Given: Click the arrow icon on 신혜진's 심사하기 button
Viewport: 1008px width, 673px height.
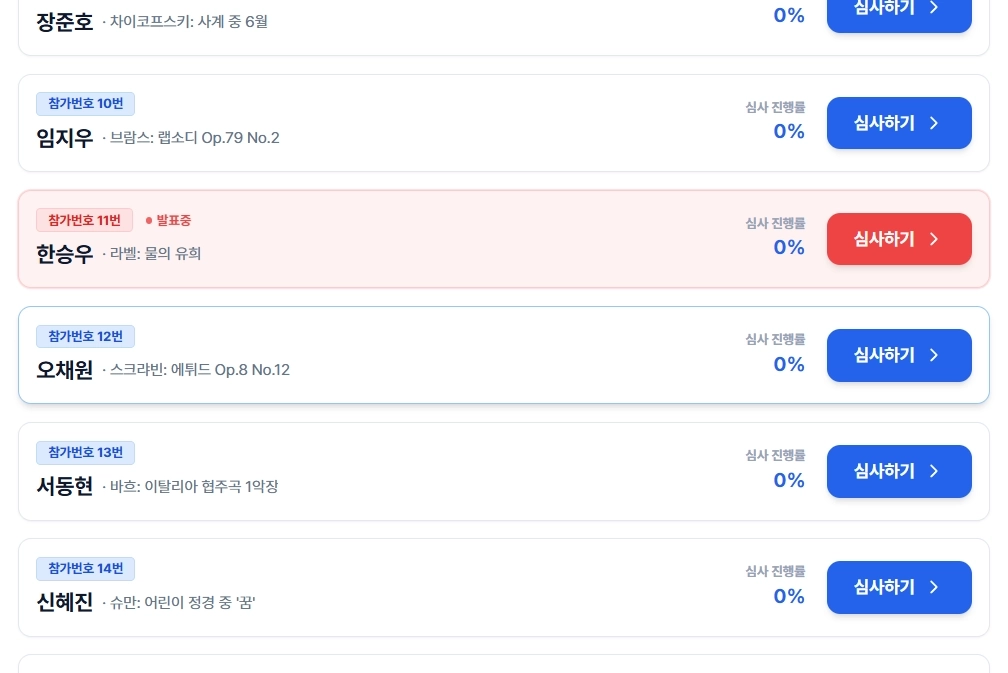Looking at the screenshot, I should tap(933, 587).
